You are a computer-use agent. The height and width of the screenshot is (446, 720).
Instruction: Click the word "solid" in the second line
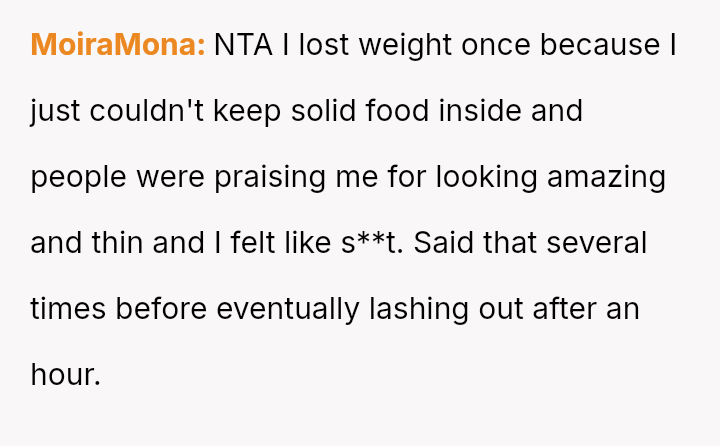click(x=323, y=111)
